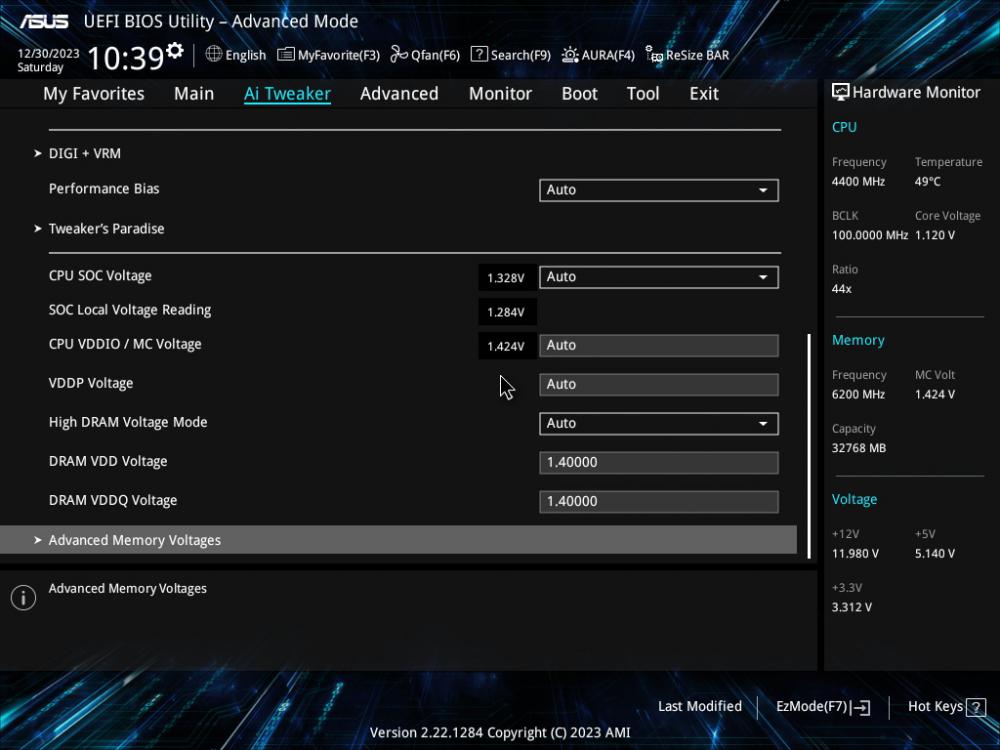The height and width of the screenshot is (750, 1000).
Task: Open the MyFavorite(F3) list icon
Action: (x=286, y=55)
